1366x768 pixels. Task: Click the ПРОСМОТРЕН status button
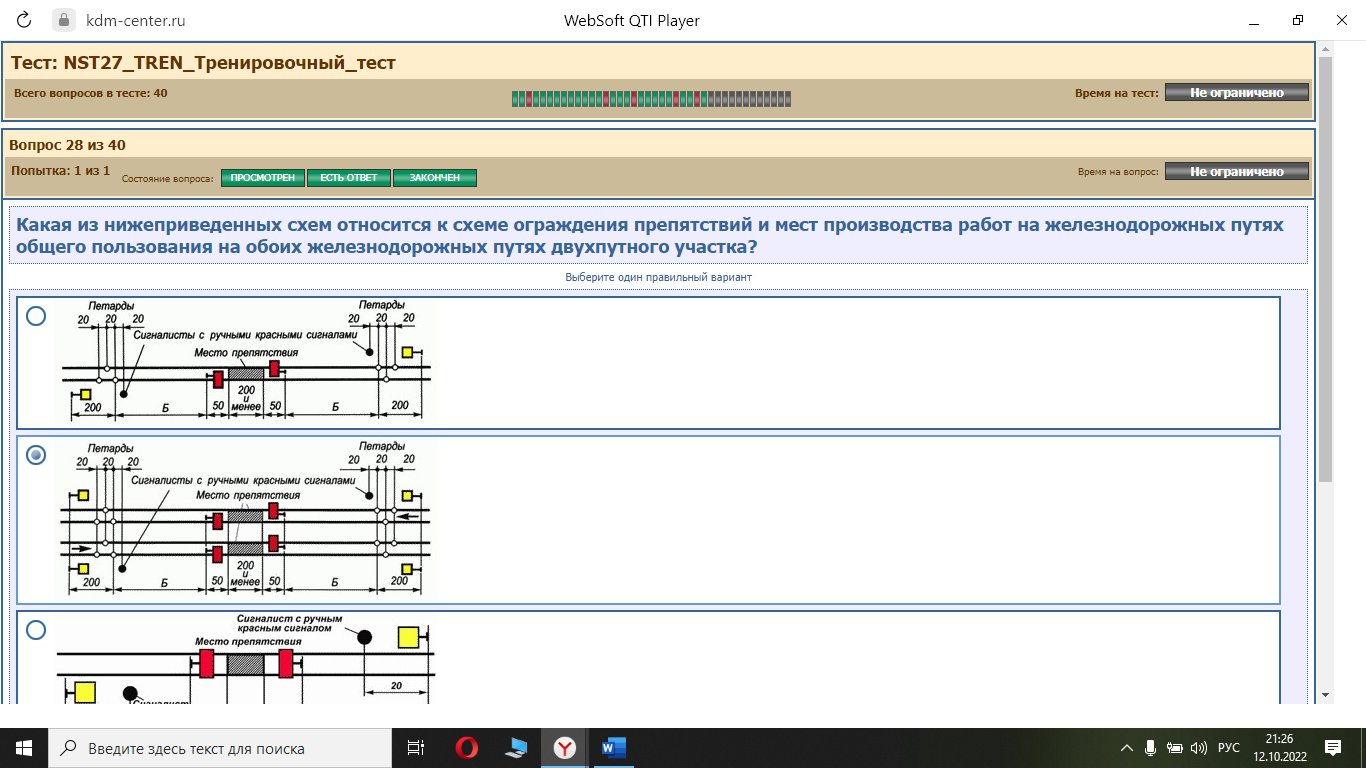(x=263, y=178)
